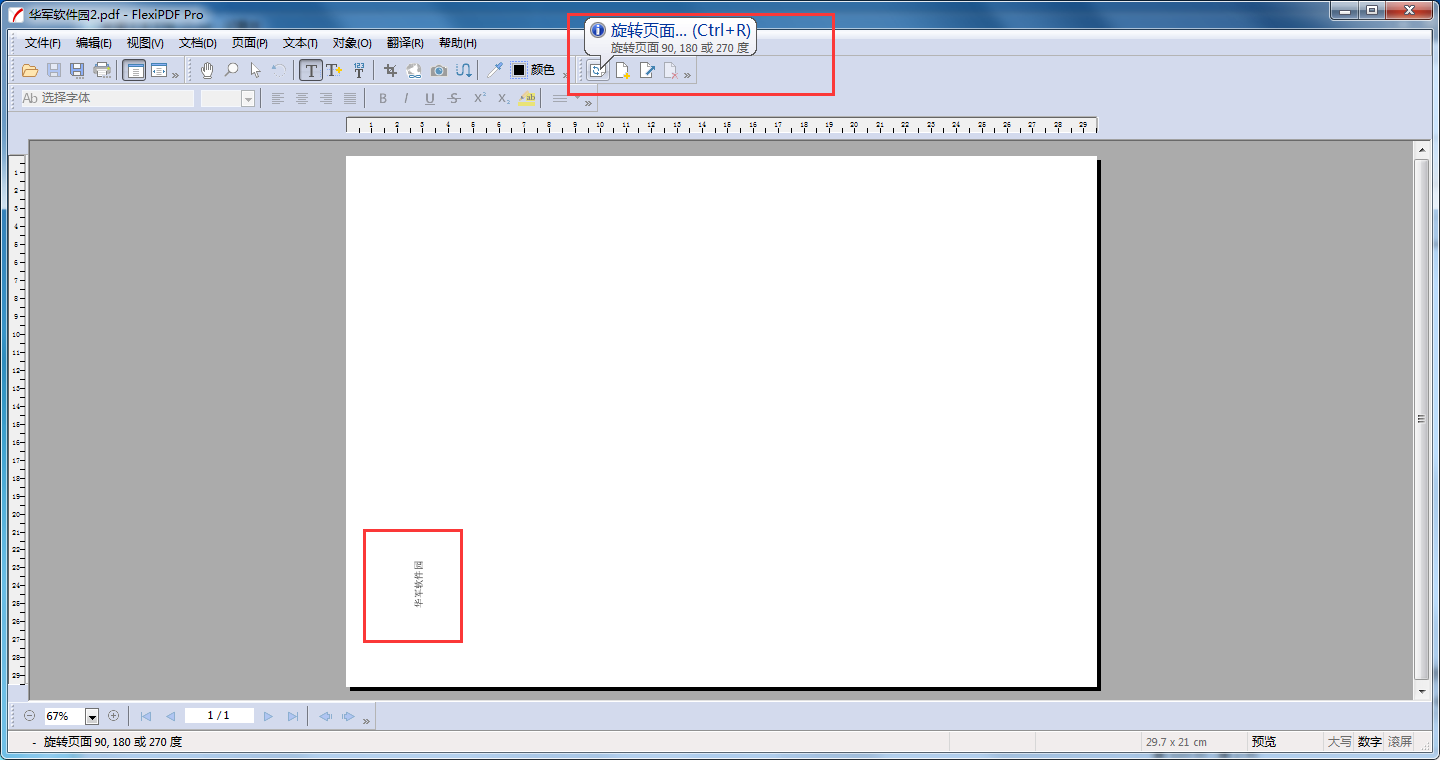
Task: Click the next view forward arrow
Action: click(349, 716)
